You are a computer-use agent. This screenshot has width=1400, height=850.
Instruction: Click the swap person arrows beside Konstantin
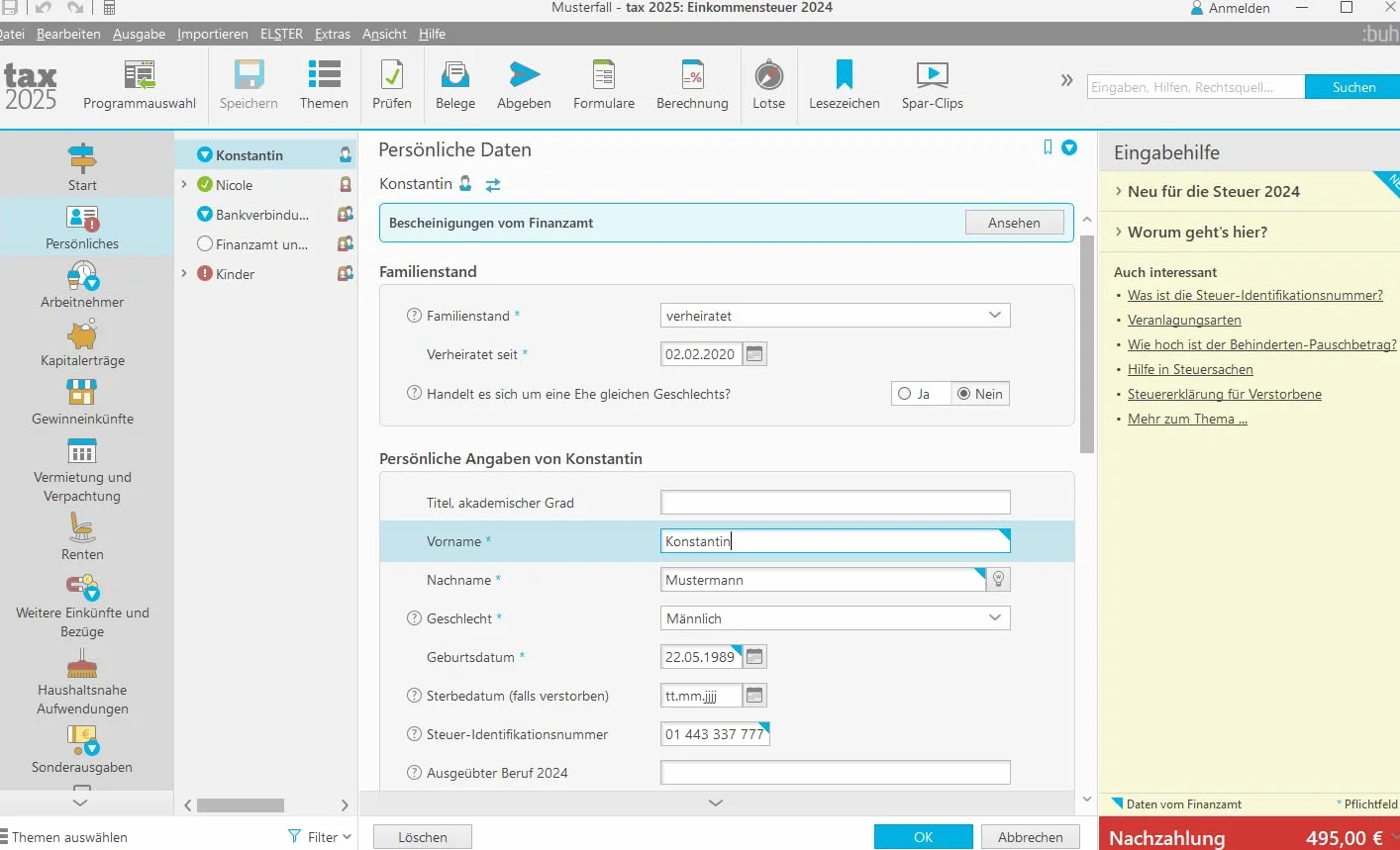(493, 185)
